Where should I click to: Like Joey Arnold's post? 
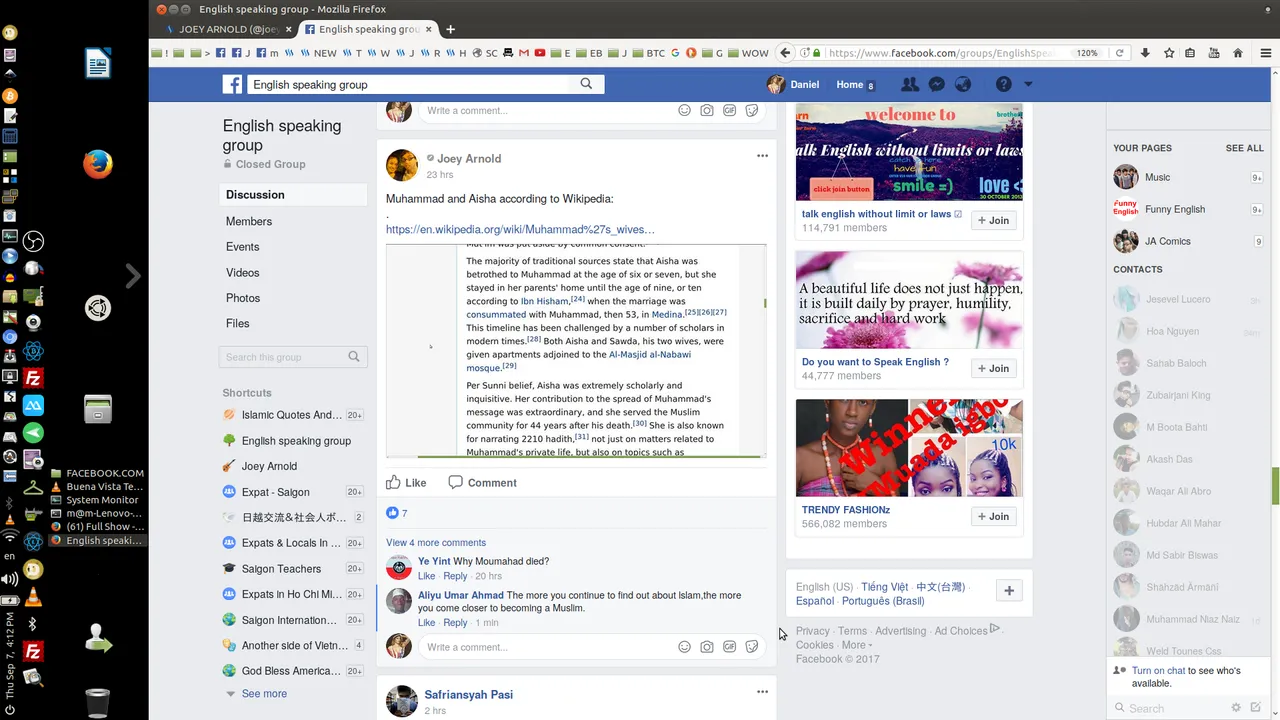(407, 482)
